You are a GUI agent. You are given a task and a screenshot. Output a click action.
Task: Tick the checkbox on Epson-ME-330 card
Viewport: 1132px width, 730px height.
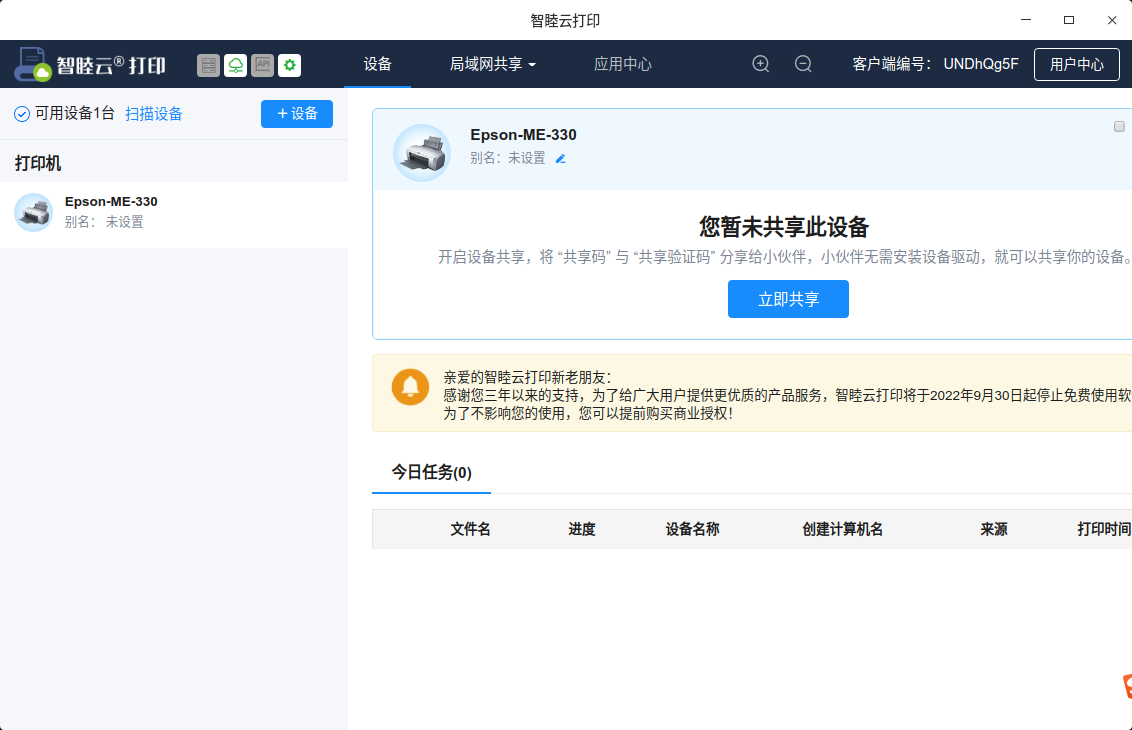point(1119,127)
